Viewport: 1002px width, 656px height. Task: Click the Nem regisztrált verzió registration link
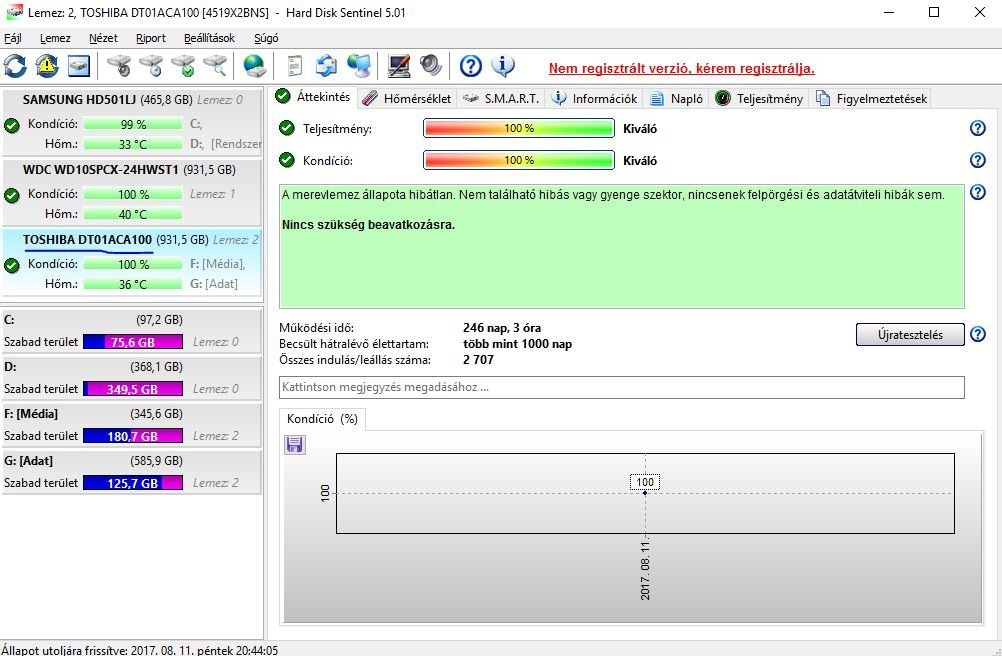pos(681,68)
